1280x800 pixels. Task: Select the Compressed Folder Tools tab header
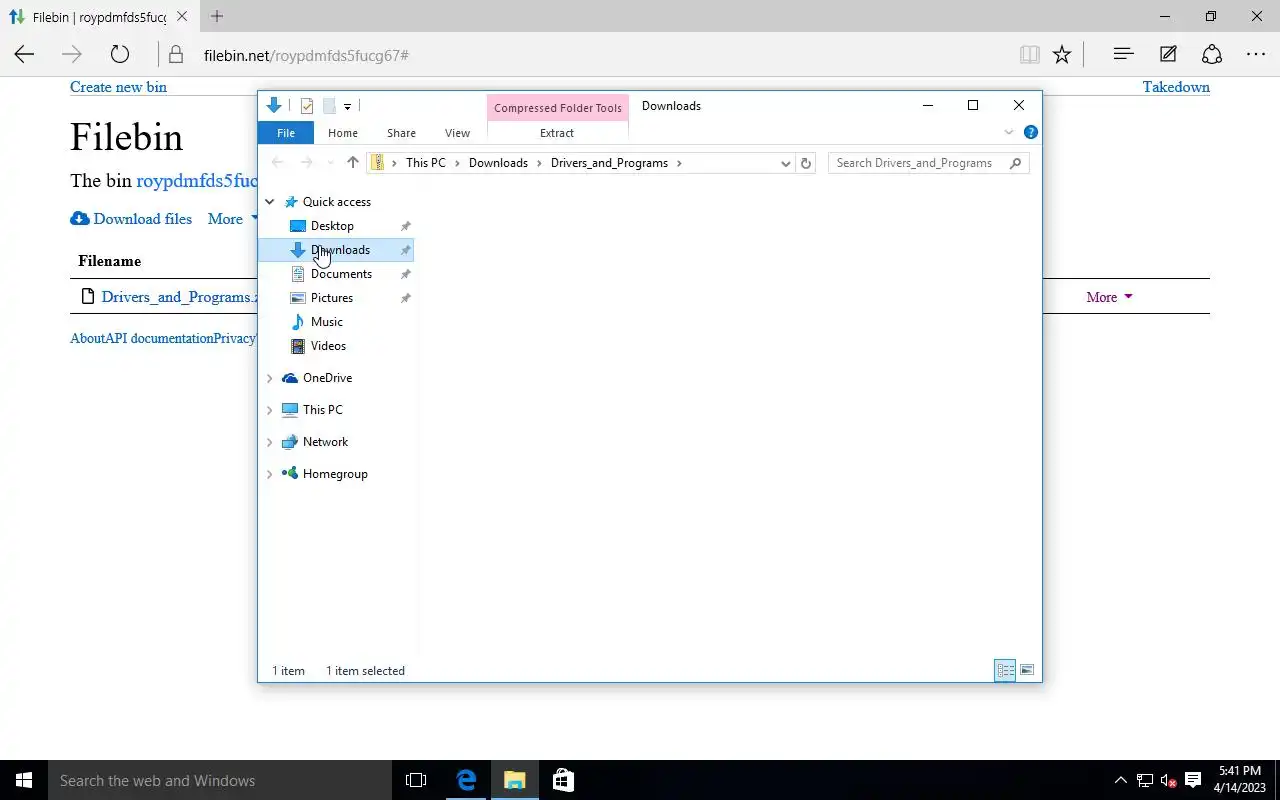tap(558, 108)
